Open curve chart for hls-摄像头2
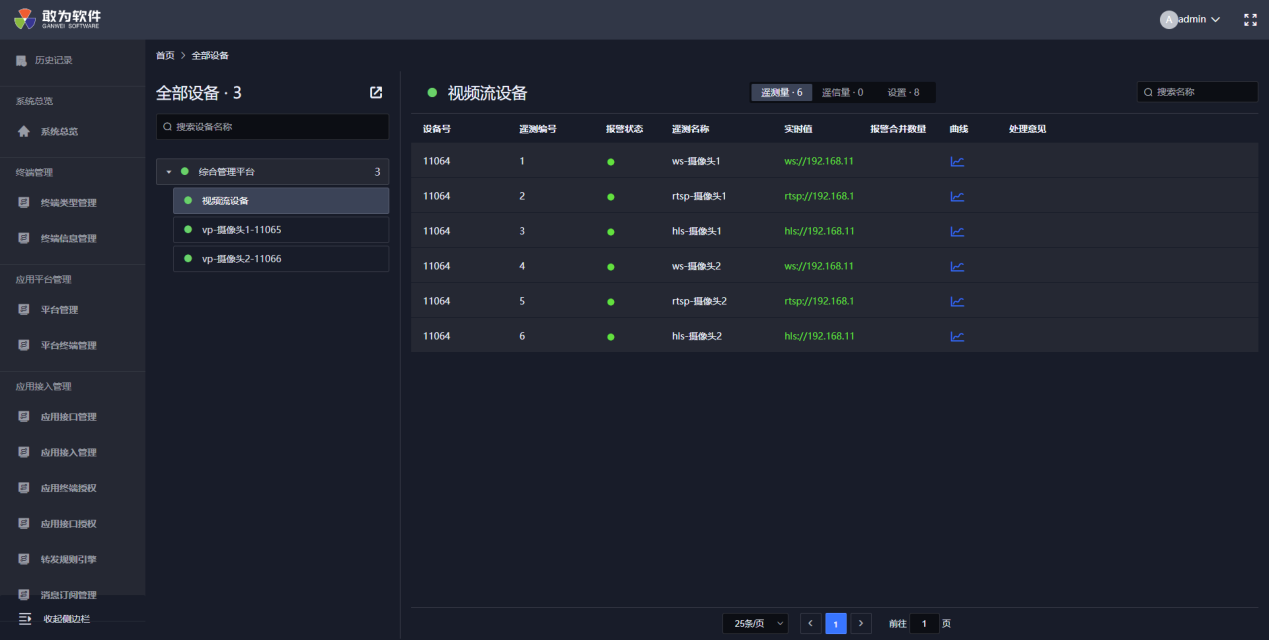The image size is (1269, 640). point(957,336)
